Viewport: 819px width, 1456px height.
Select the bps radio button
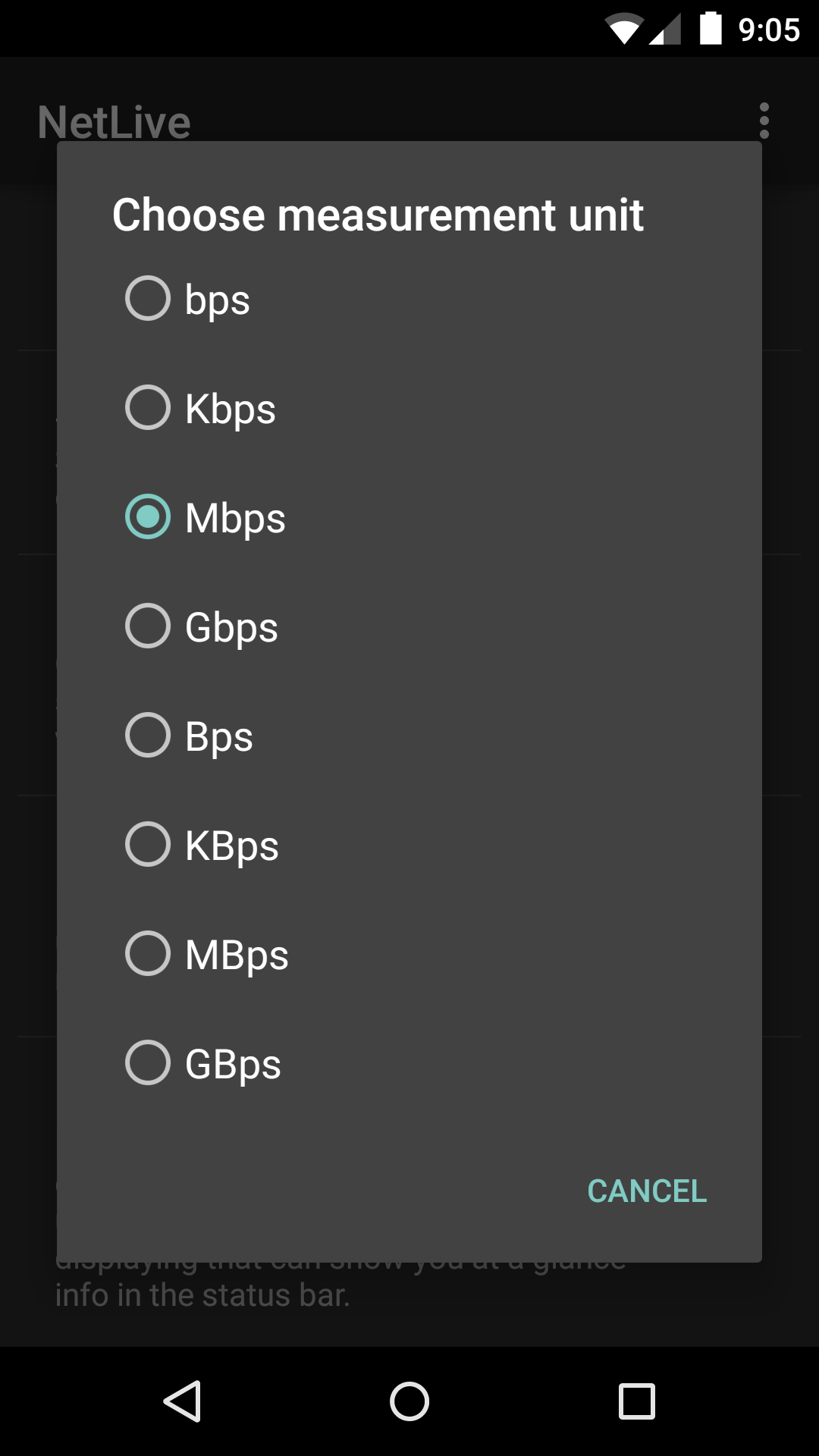148,298
